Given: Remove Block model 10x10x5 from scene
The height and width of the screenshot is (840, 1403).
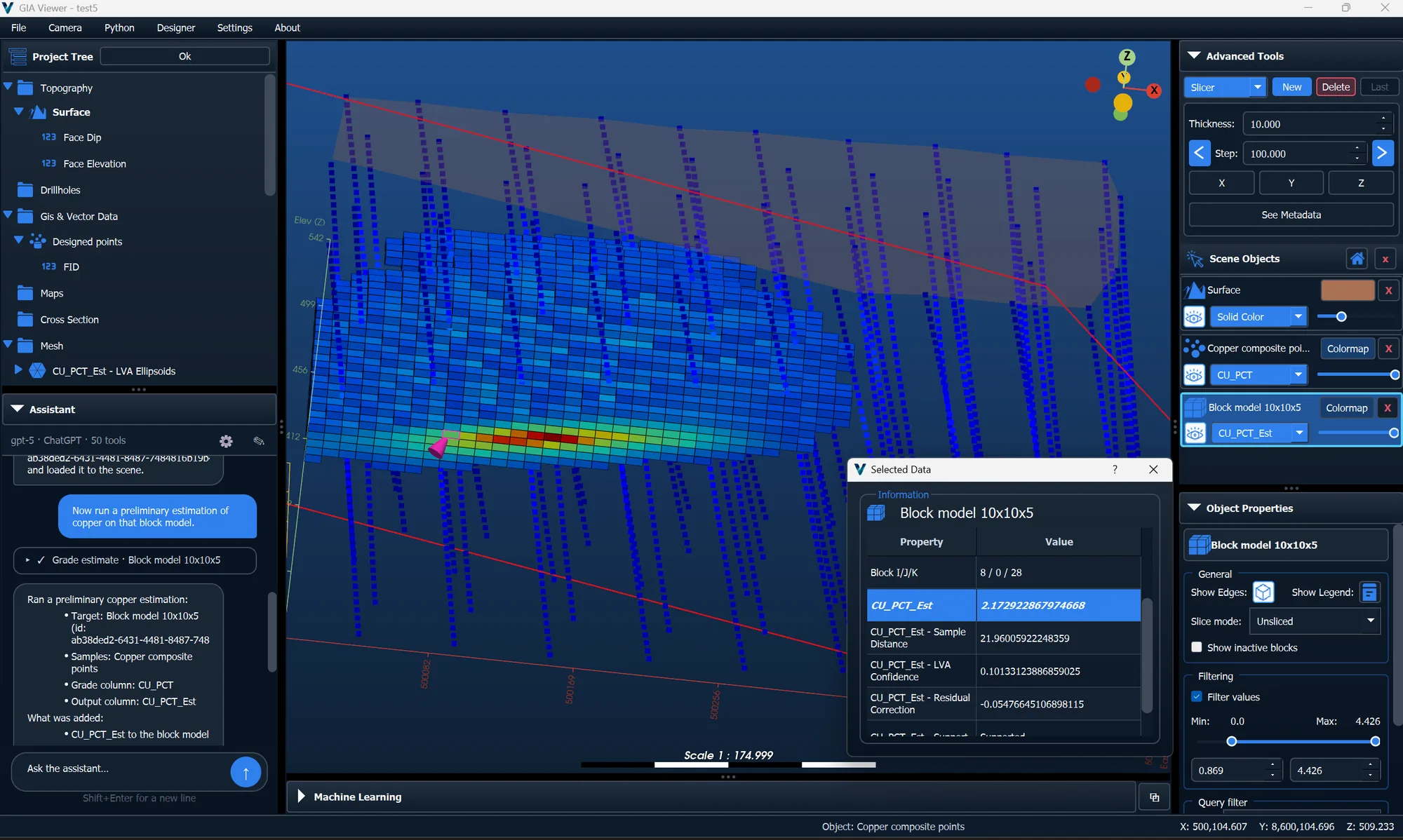Looking at the screenshot, I should (1388, 408).
